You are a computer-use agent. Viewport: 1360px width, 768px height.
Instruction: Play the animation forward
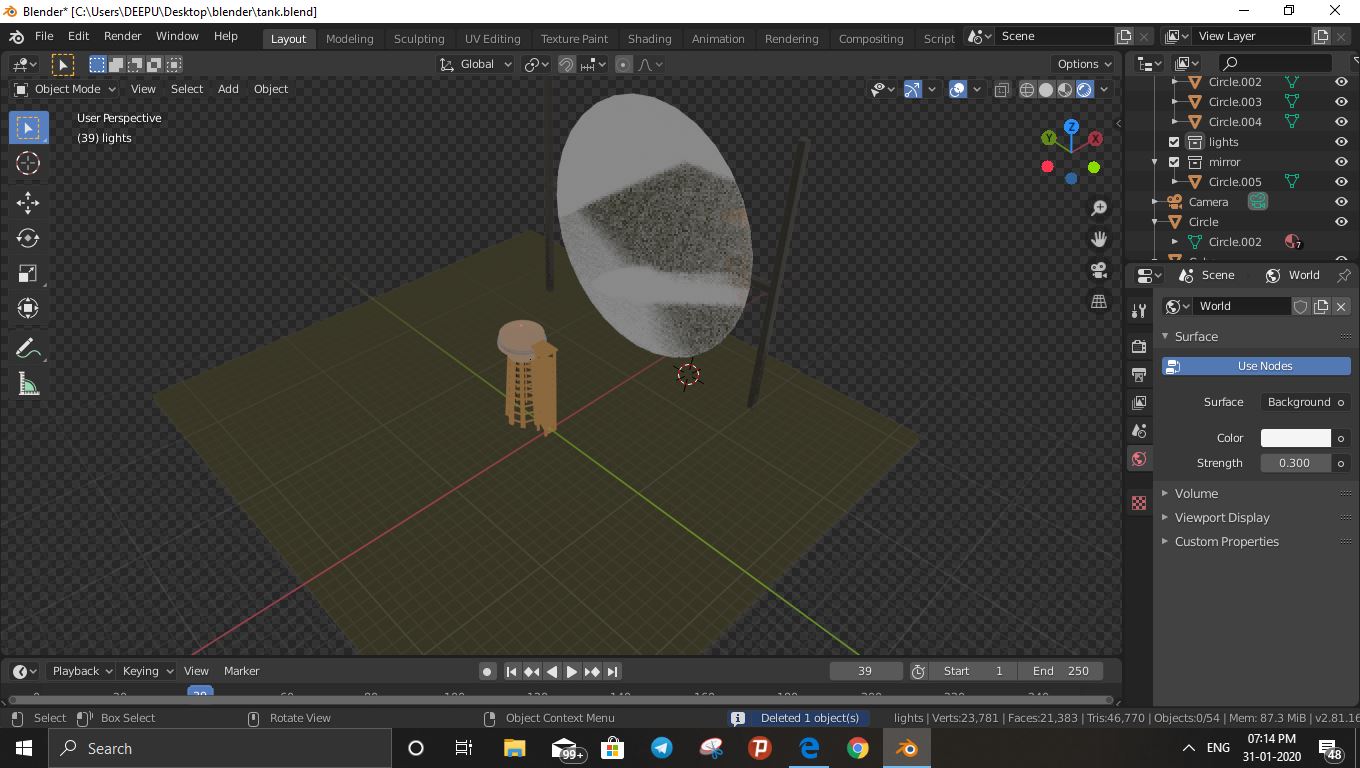pyautogui.click(x=571, y=671)
